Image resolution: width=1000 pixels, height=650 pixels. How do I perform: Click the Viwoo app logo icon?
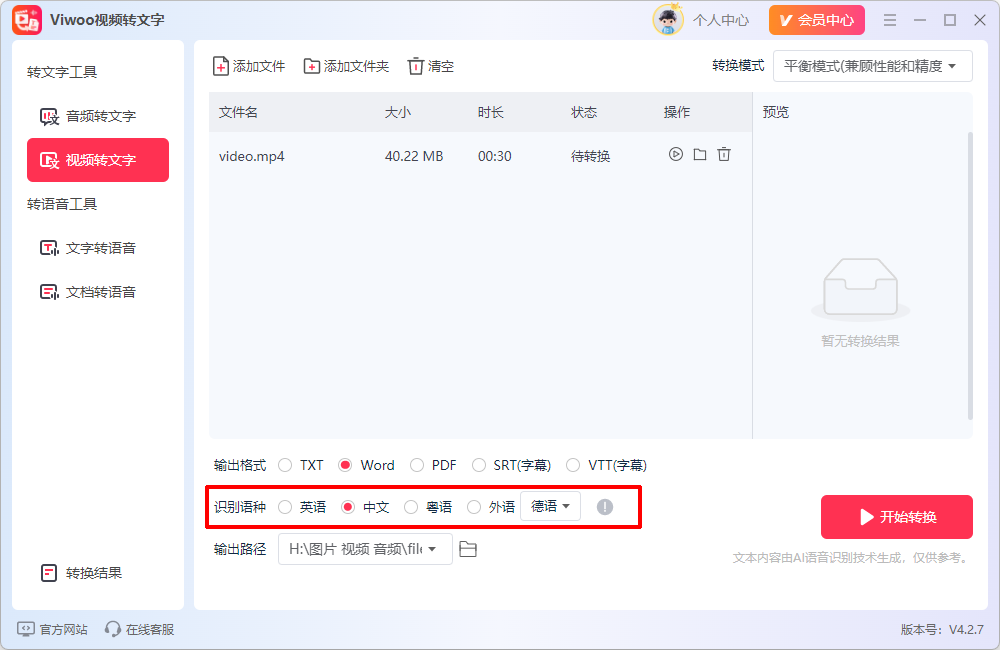[27, 20]
